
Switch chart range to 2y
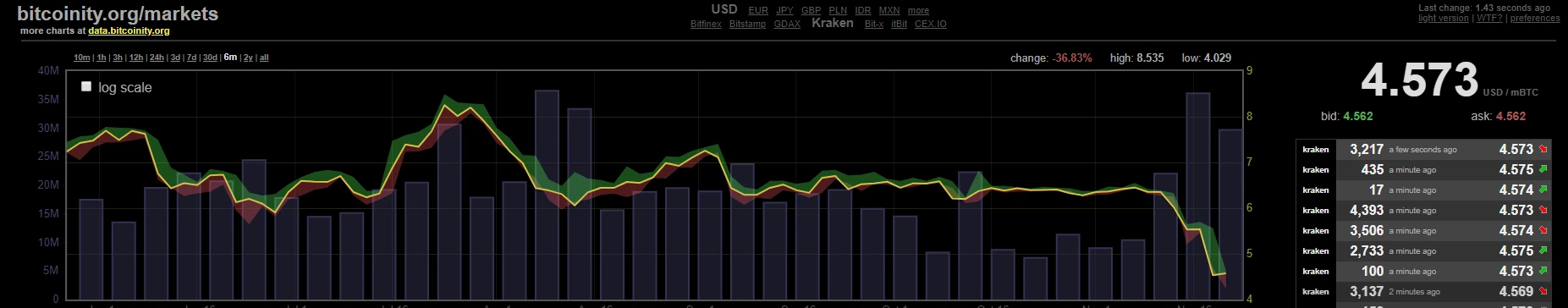pyautogui.click(x=248, y=58)
